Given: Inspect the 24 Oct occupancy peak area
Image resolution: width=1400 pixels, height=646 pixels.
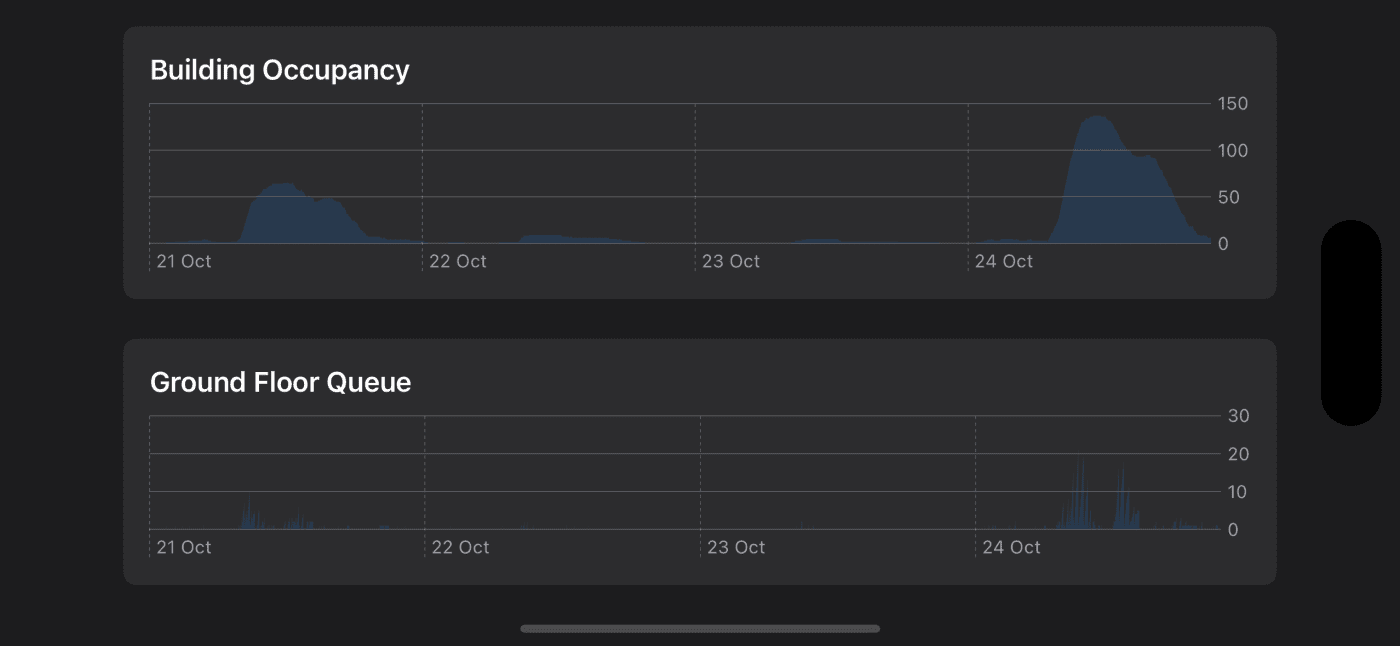Looking at the screenshot, I should click(1098, 180).
